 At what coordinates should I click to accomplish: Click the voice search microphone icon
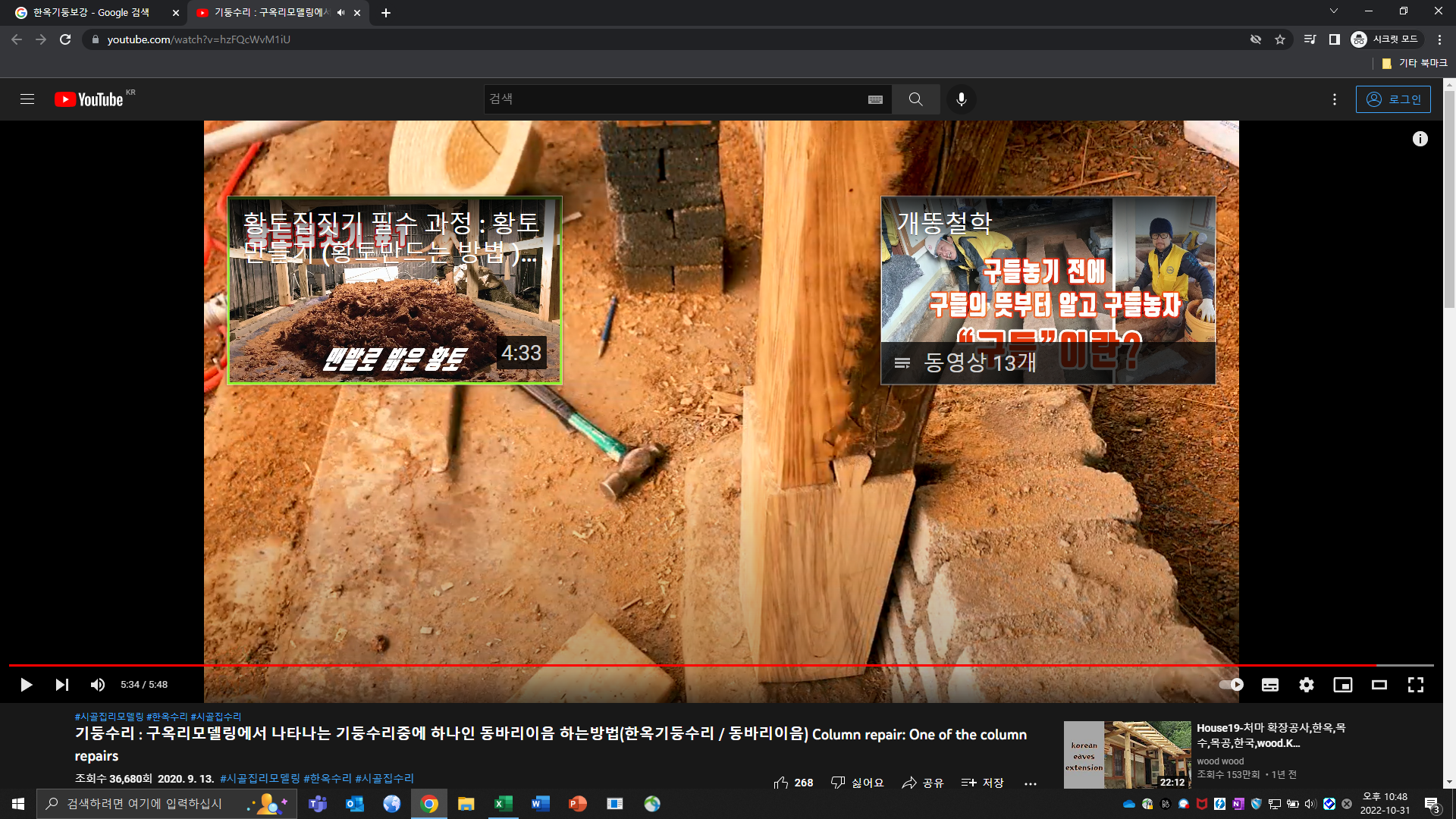[x=961, y=99]
